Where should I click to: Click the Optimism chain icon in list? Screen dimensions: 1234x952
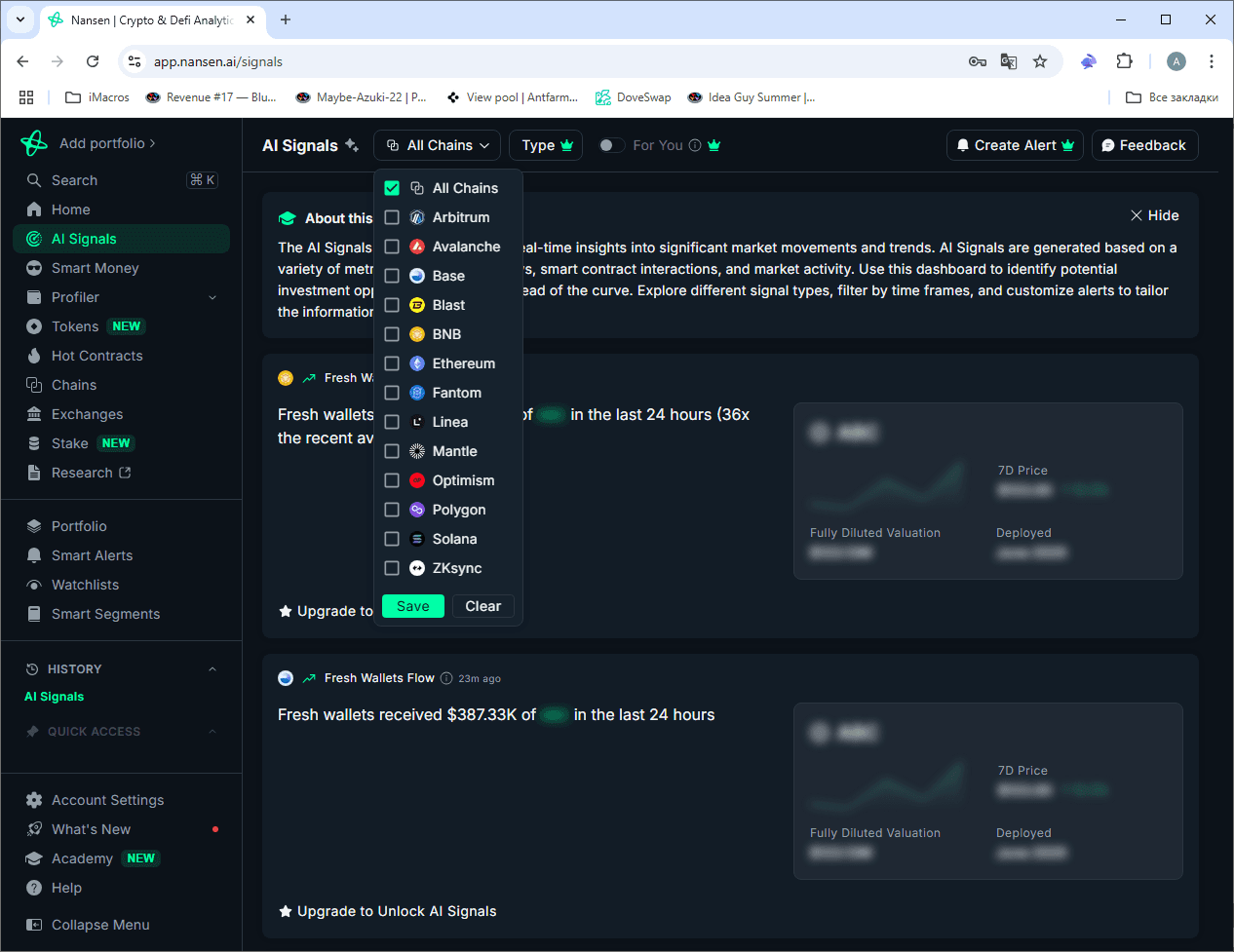(x=417, y=480)
